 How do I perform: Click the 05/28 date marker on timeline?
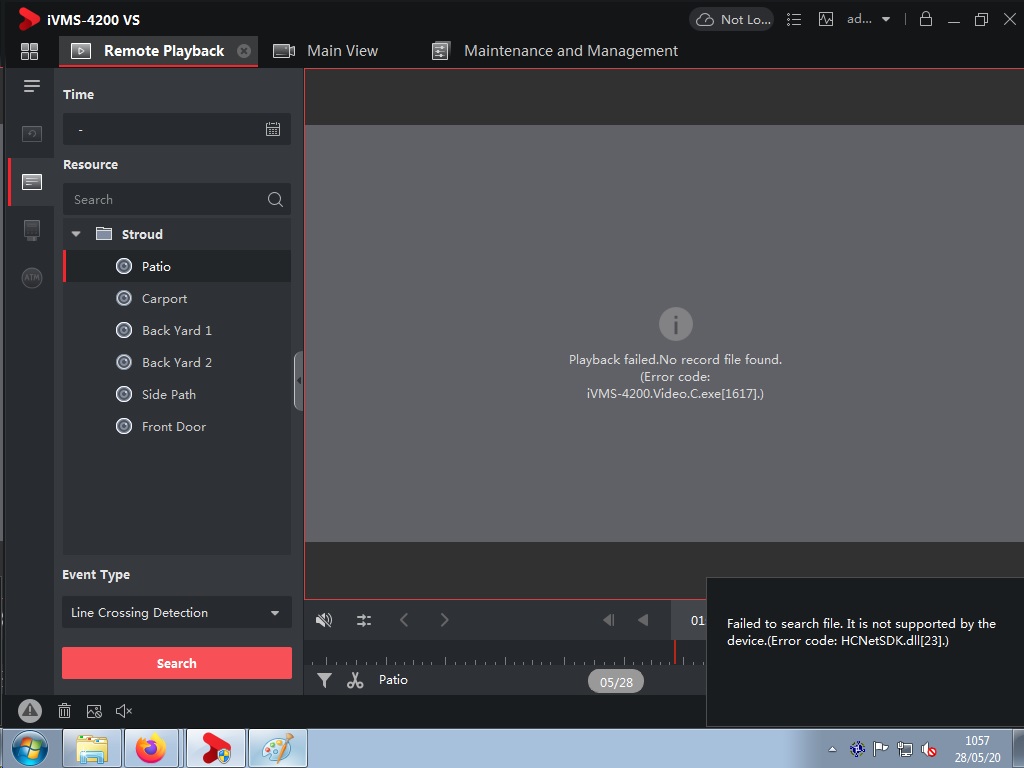[x=616, y=682]
